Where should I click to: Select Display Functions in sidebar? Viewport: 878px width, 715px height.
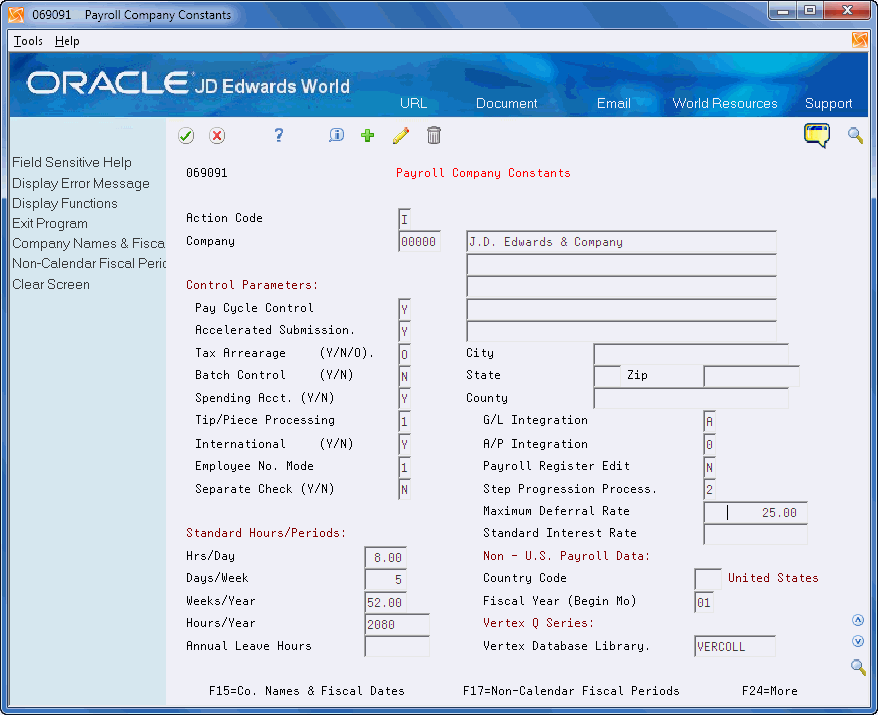pos(64,203)
